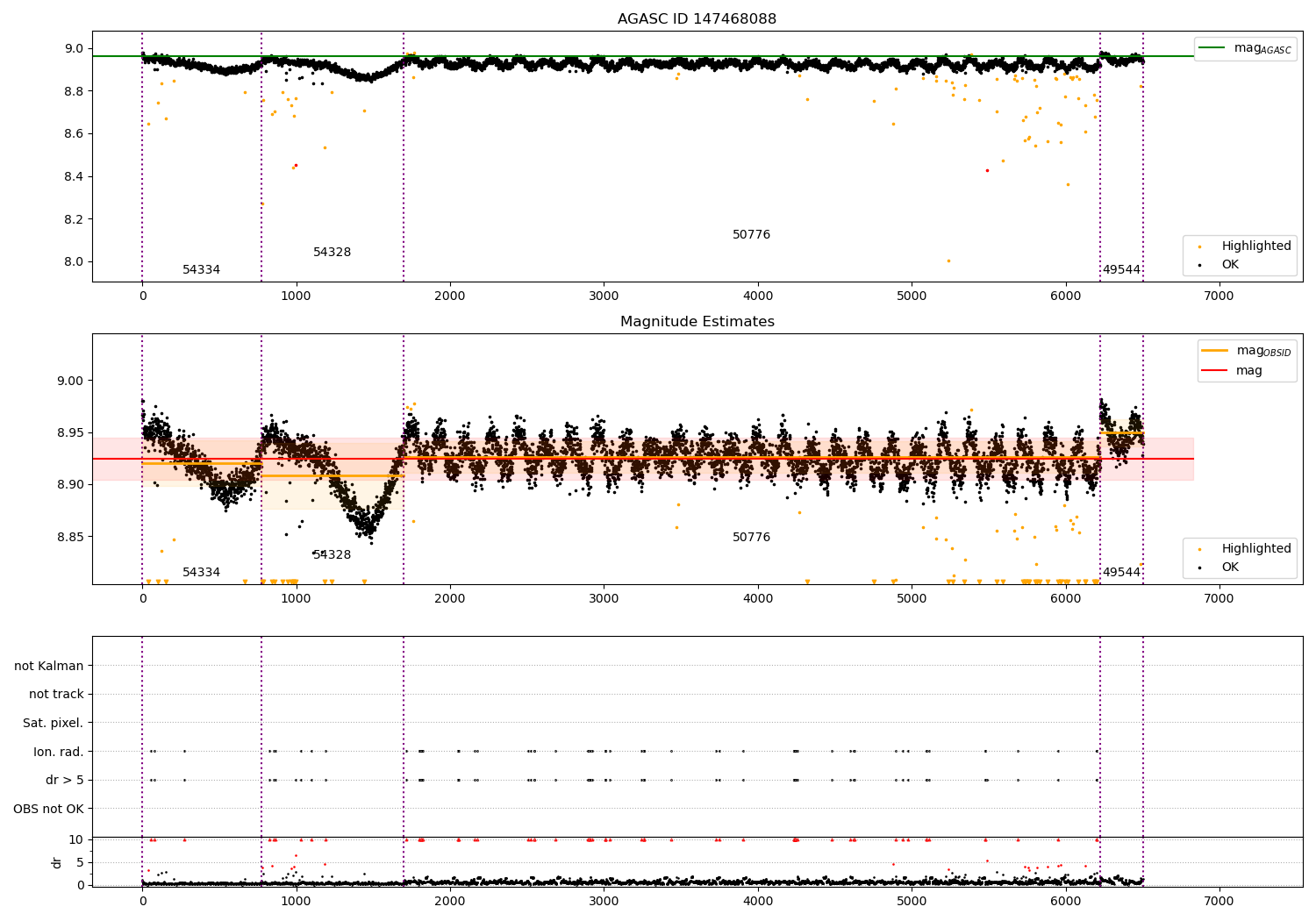The height and width of the screenshot is (921, 1316).
Task: Click the 3000 tick under middle plot
Action: 604,599
